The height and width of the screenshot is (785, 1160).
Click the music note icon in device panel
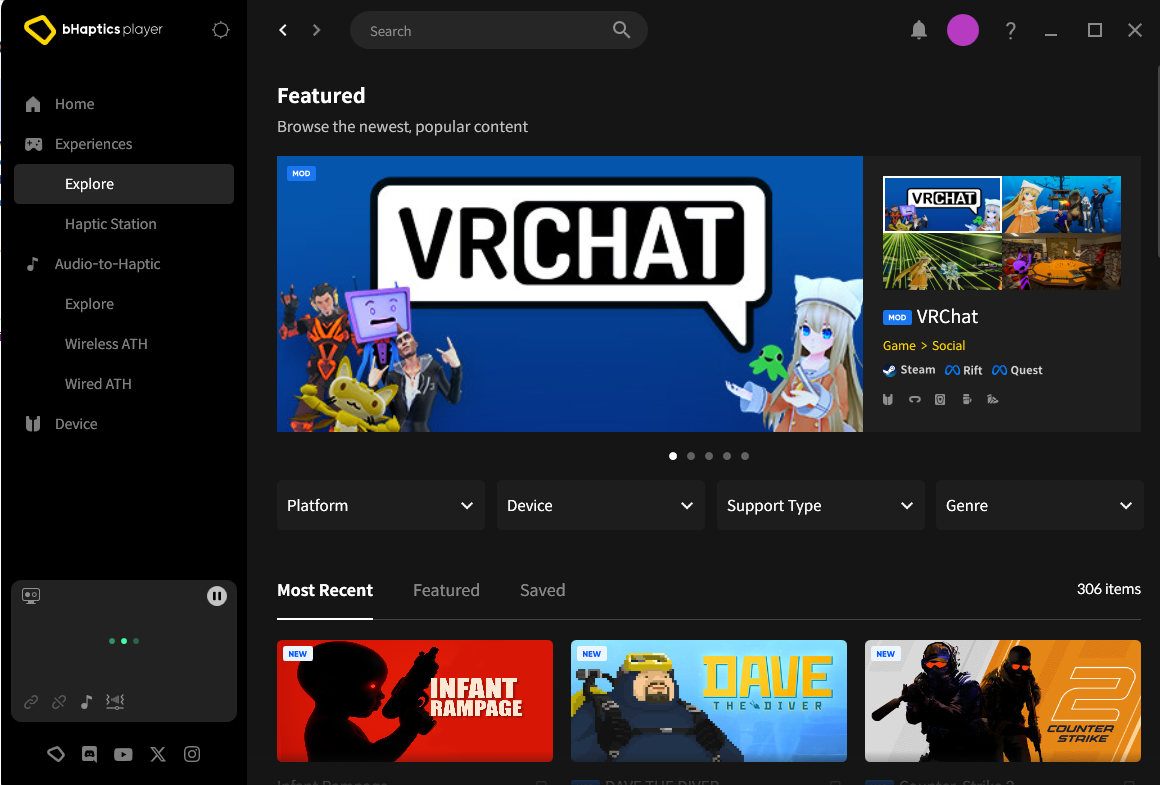point(87,701)
